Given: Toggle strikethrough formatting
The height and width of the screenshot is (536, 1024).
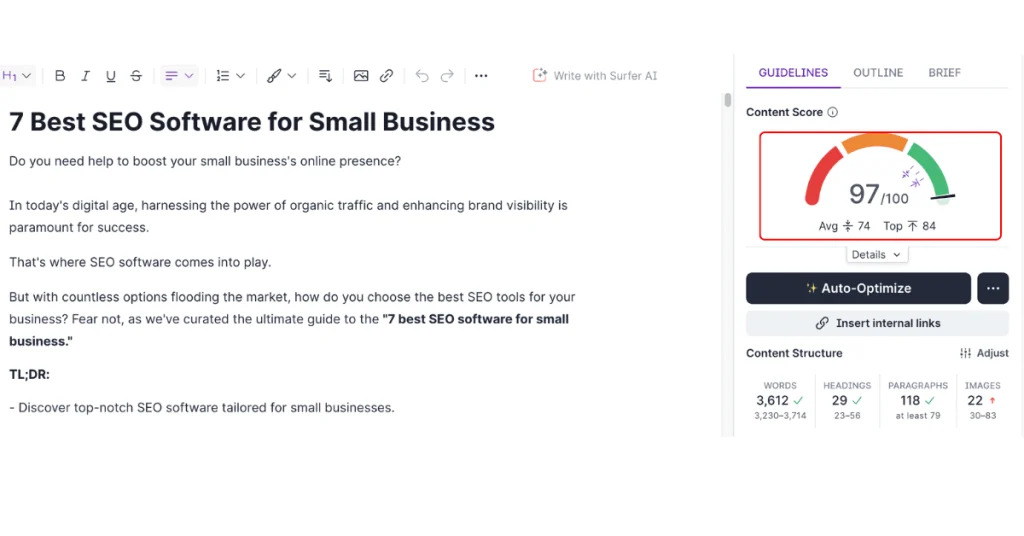Looking at the screenshot, I should (136, 76).
